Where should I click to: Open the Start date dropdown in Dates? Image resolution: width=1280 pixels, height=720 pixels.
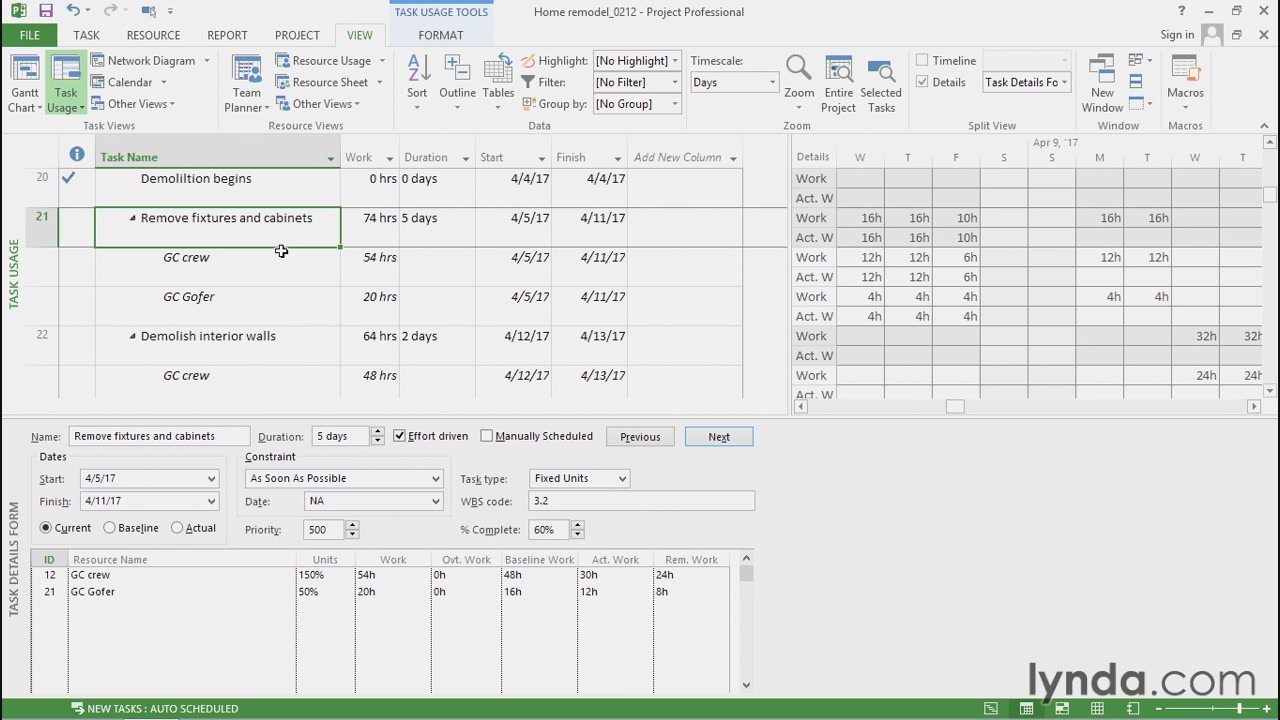click(211, 478)
